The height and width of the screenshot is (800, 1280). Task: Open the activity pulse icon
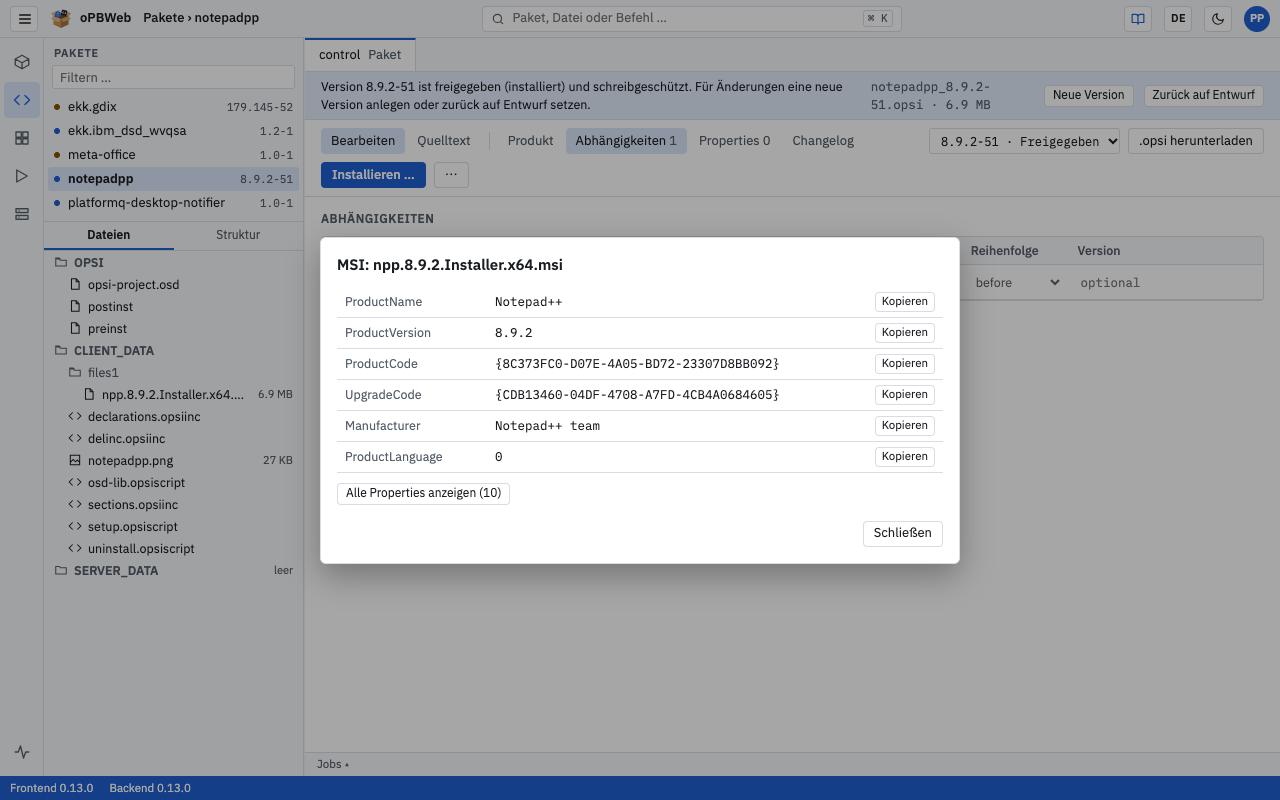pos(22,752)
